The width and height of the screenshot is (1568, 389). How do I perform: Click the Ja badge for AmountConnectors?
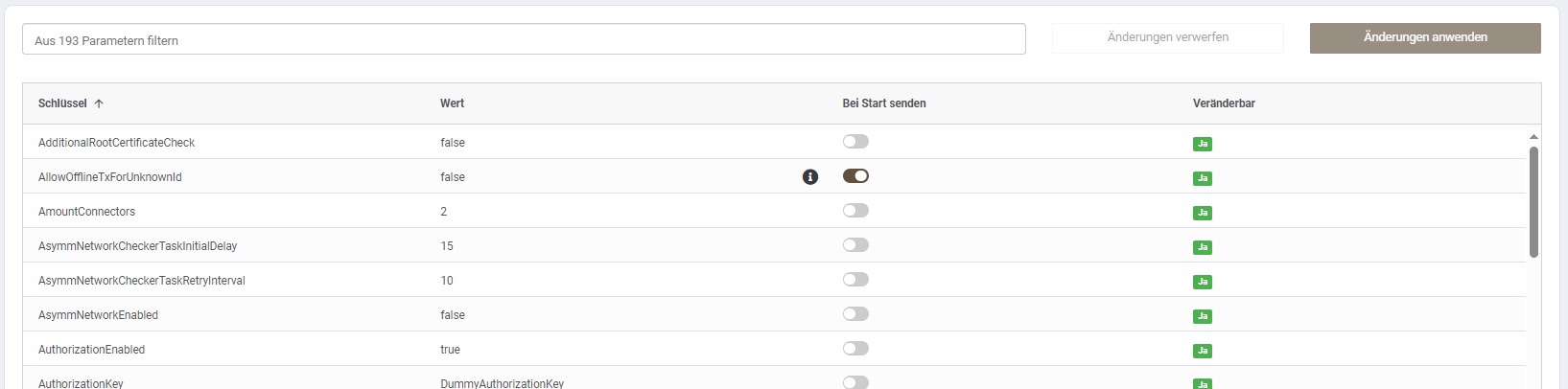click(x=1203, y=213)
